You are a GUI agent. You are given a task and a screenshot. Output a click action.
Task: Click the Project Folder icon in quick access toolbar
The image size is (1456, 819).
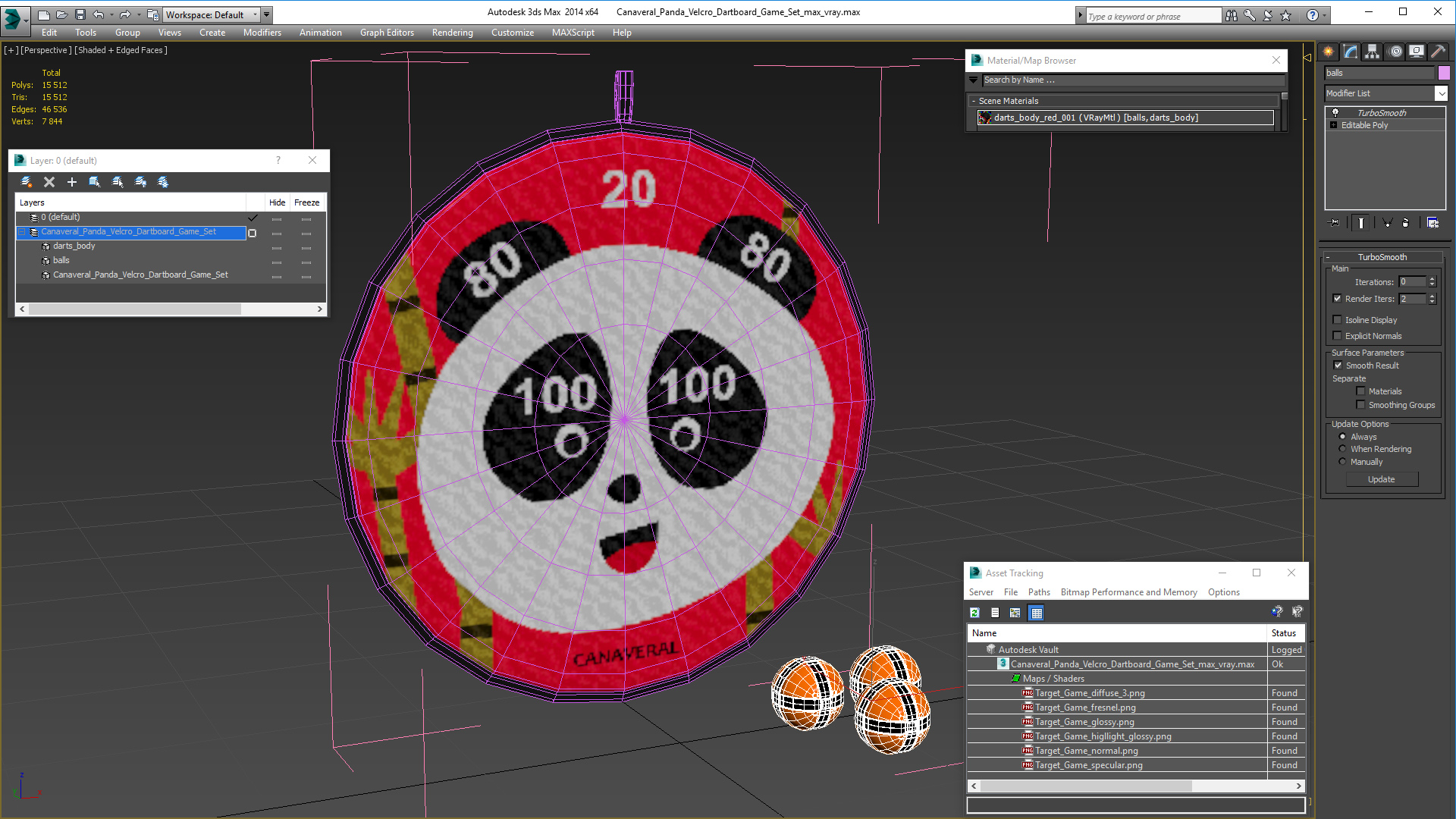[x=153, y=14]
